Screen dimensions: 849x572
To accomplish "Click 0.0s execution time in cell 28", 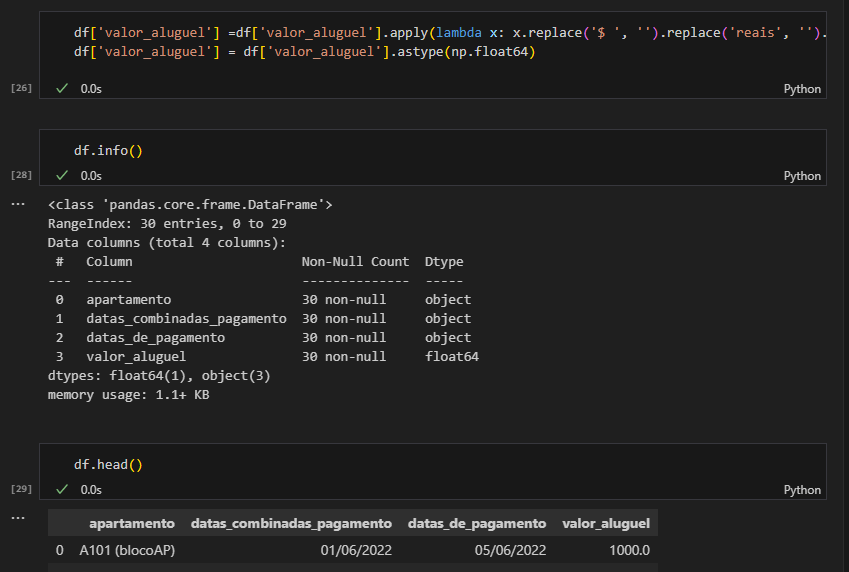I will point(91,176).
